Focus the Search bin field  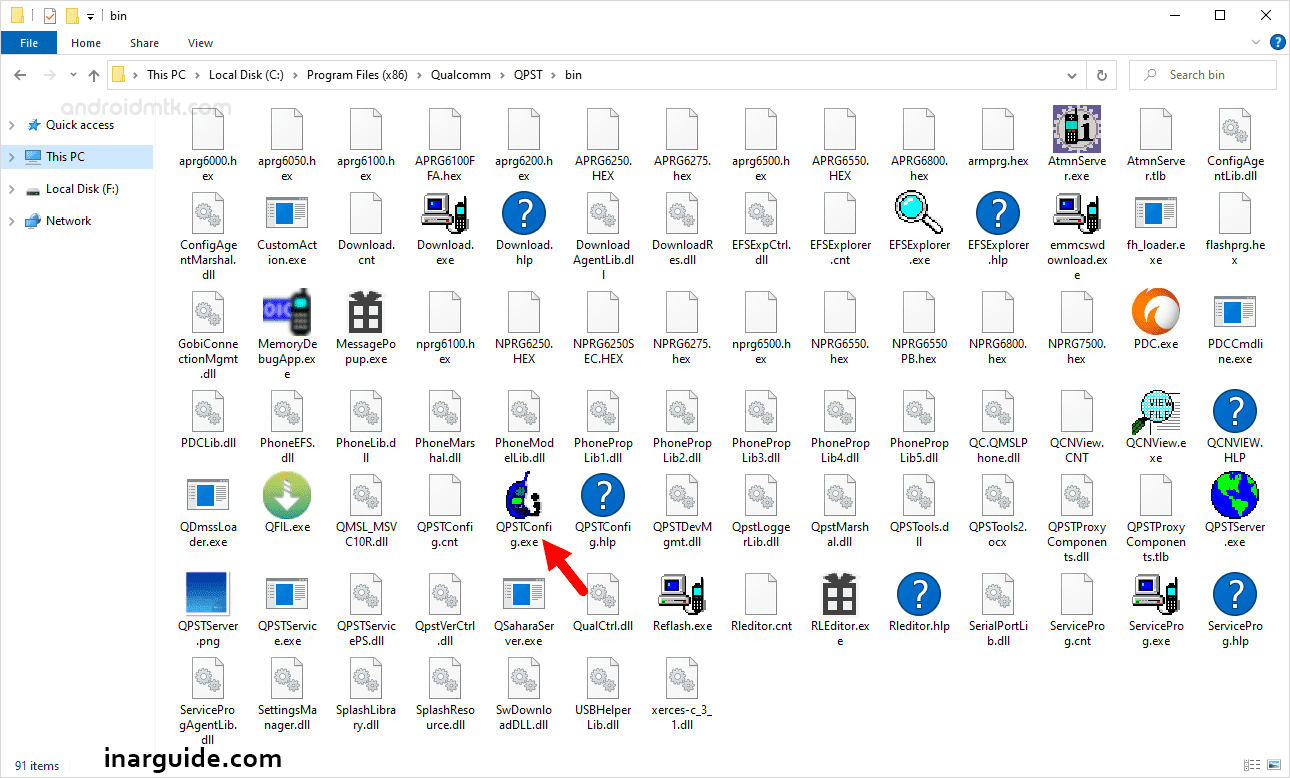pyautogui.click(x=1203, y=75)
